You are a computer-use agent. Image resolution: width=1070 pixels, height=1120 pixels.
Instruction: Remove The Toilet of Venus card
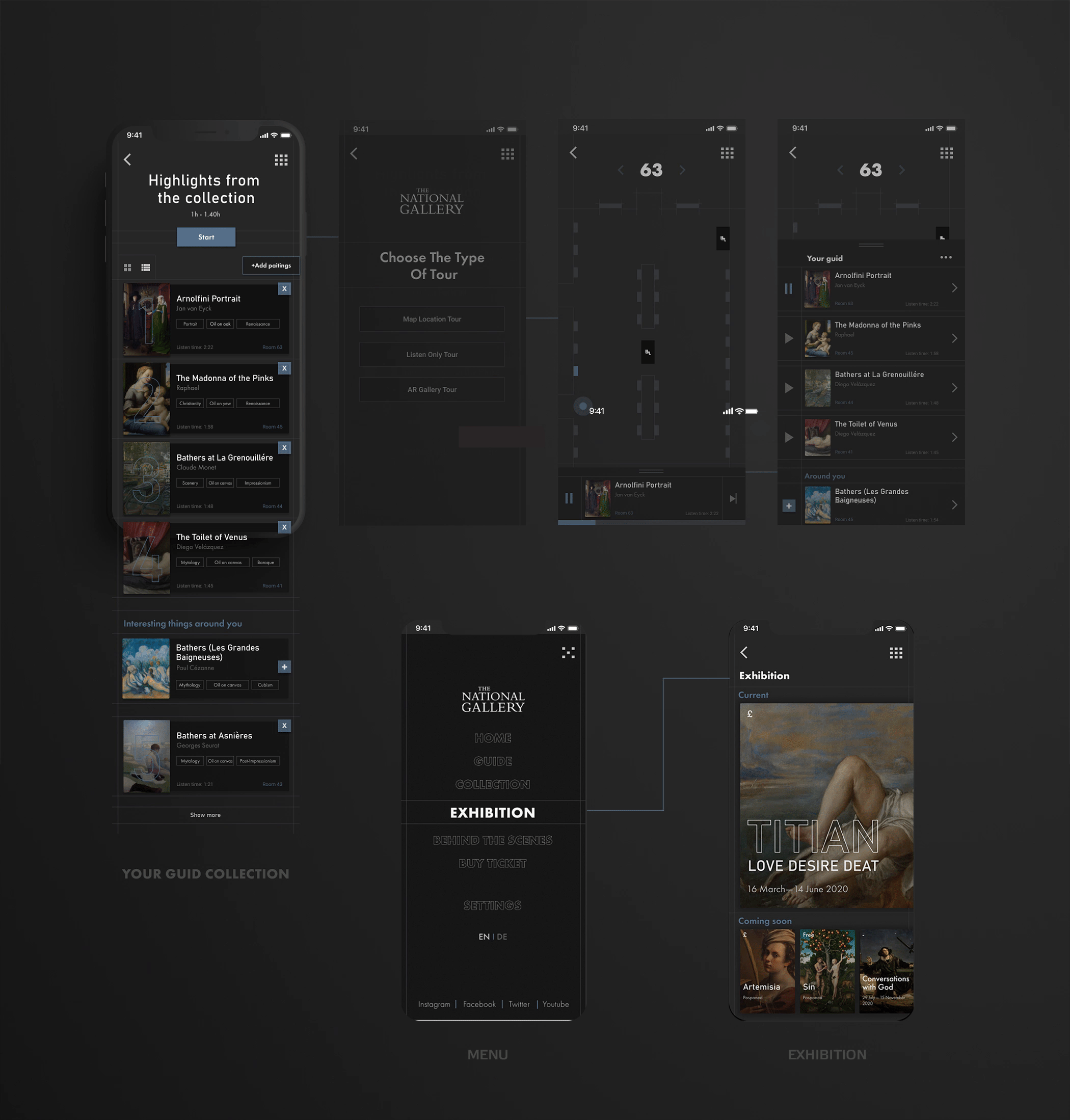coord(284,527)
